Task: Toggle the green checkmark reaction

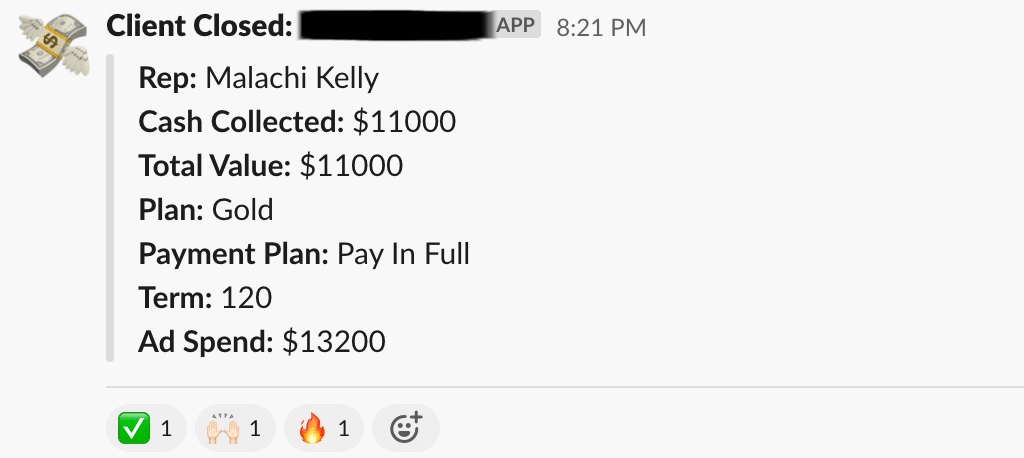Action: tap(145, 429)
